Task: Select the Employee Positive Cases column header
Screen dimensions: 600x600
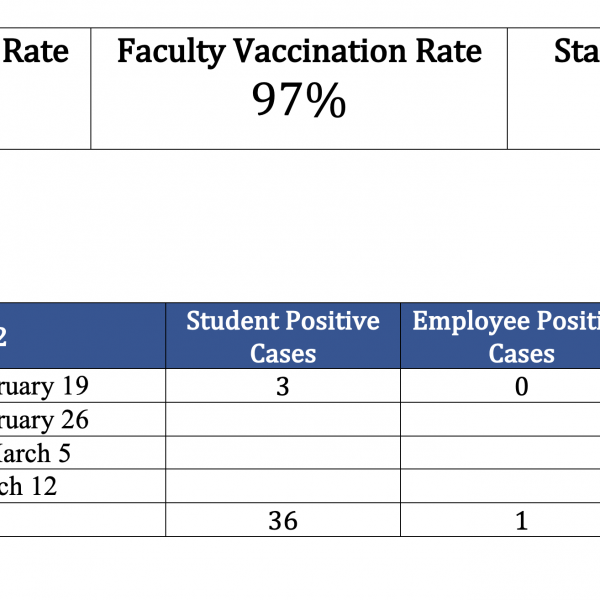Action: (x=505, y=336)
